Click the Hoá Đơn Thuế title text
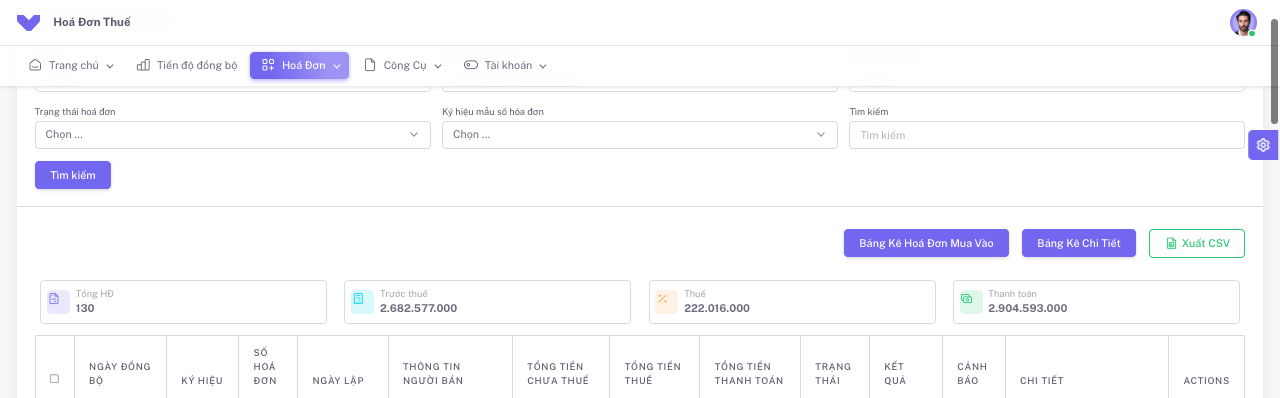The width and height of the screenshot is (1280, 398). pyautogui.click(x=92, y=22)
